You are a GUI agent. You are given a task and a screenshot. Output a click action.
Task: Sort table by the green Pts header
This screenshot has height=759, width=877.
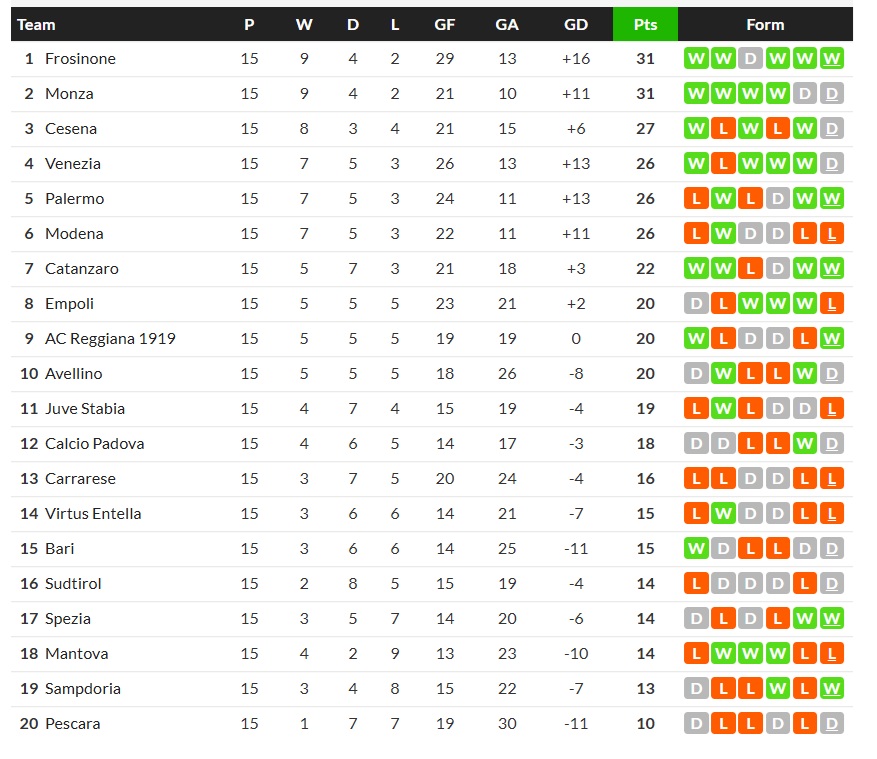coord(645,25)
